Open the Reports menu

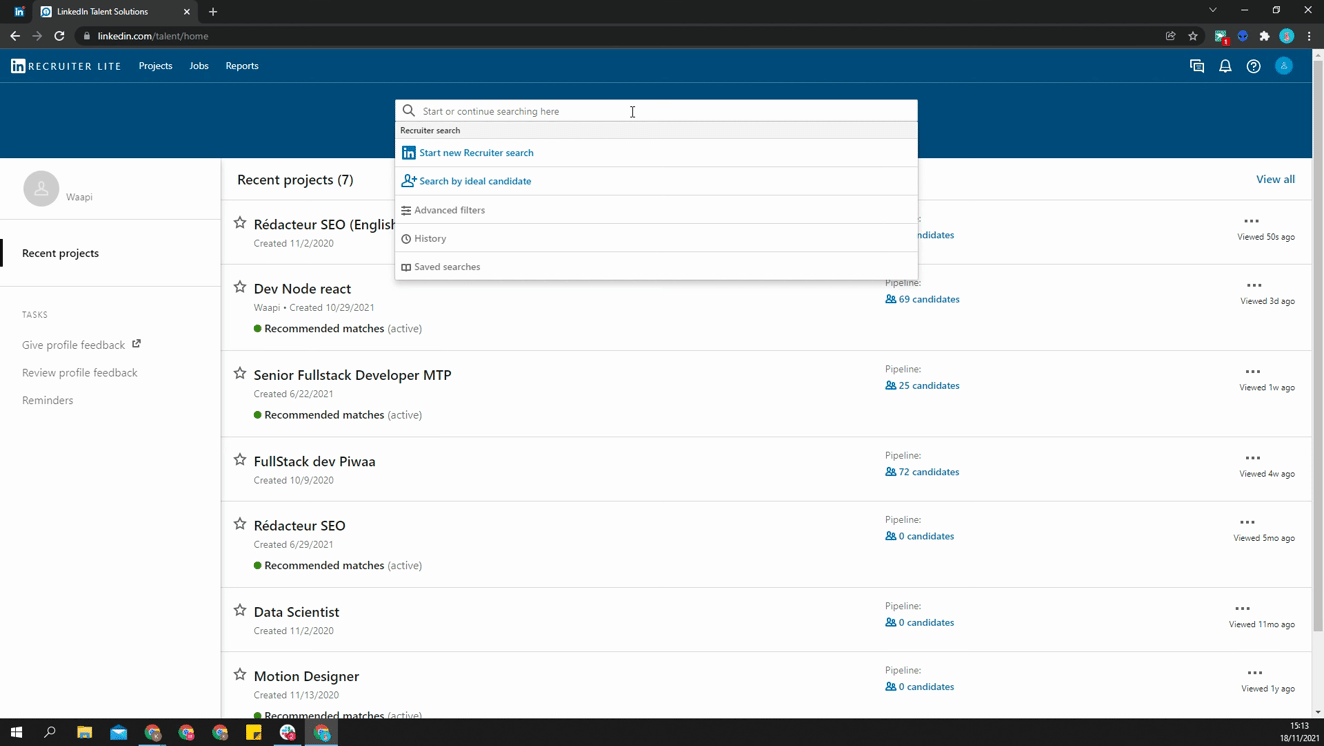pyautogui.click(x=242, y=66)
